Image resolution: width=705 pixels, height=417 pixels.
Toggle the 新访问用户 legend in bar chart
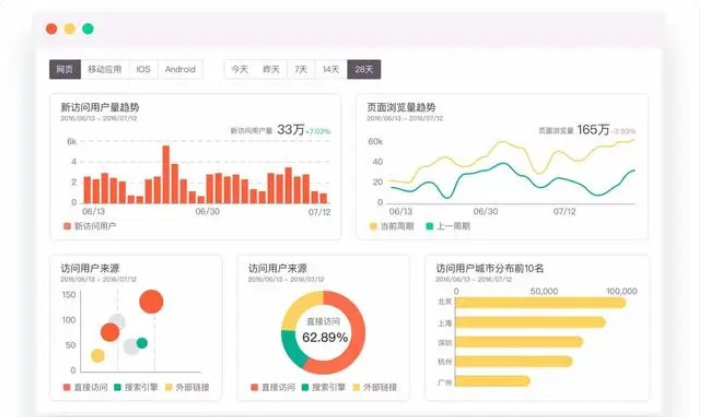pyautogui.click(x=90, y=226)
